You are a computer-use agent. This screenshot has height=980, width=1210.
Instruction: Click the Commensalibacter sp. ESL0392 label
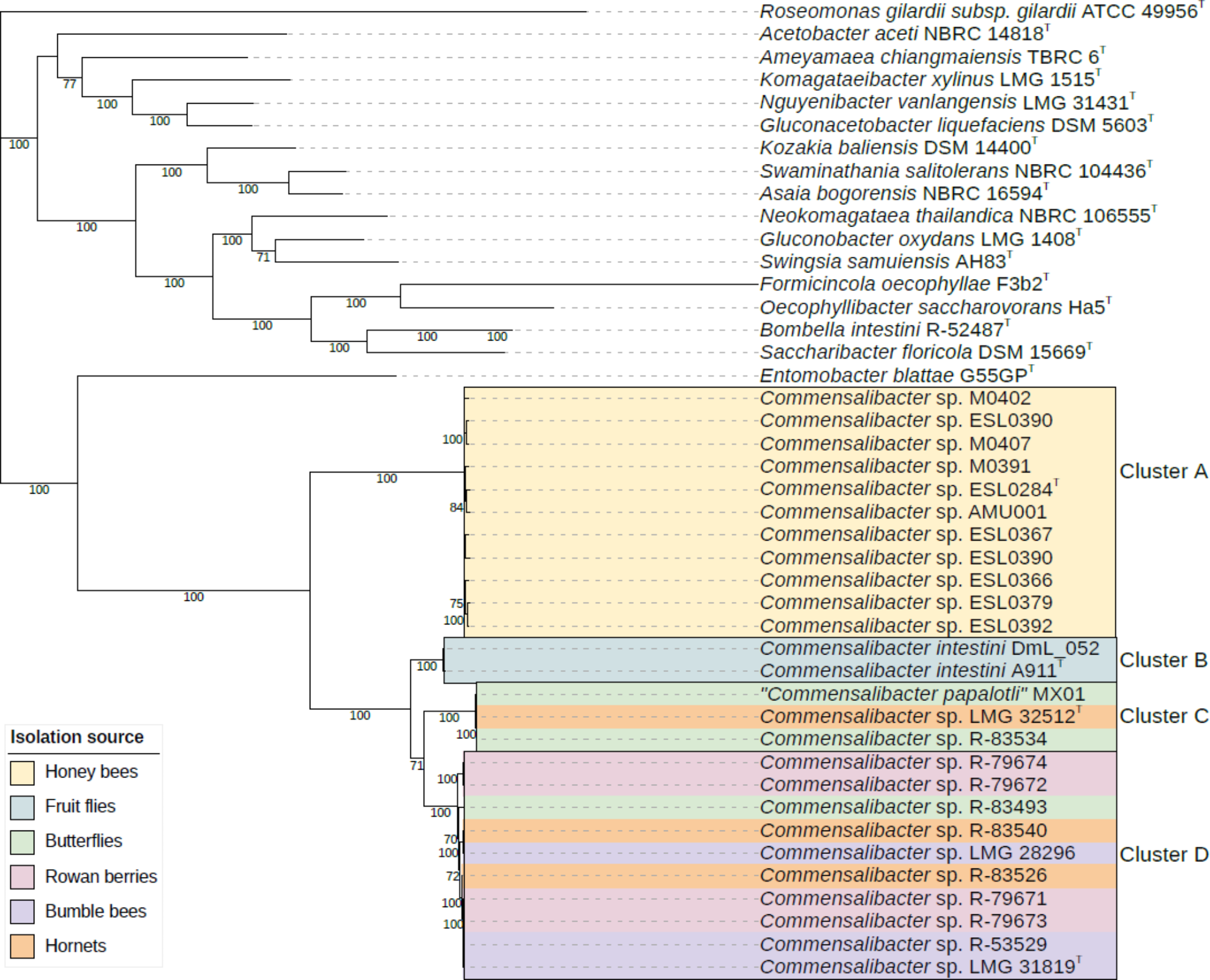point(906,626)
